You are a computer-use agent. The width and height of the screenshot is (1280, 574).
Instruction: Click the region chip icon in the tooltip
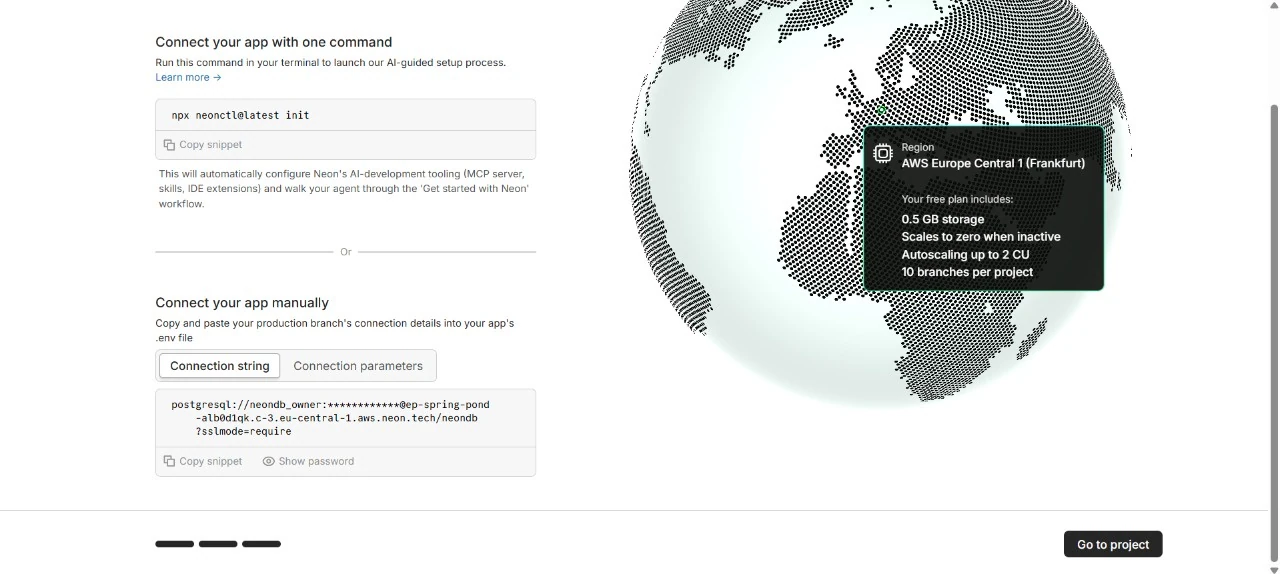coord(883,153)
